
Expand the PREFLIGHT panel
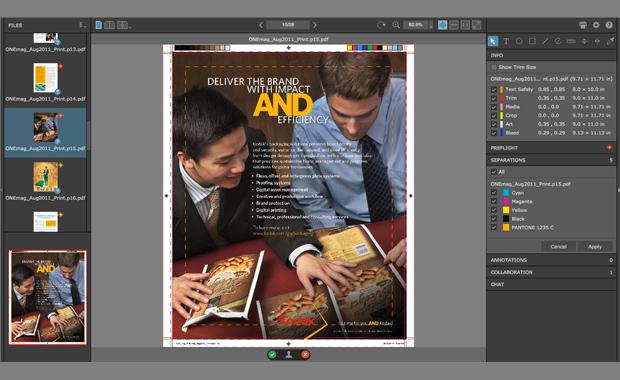[x=551, y=148]
